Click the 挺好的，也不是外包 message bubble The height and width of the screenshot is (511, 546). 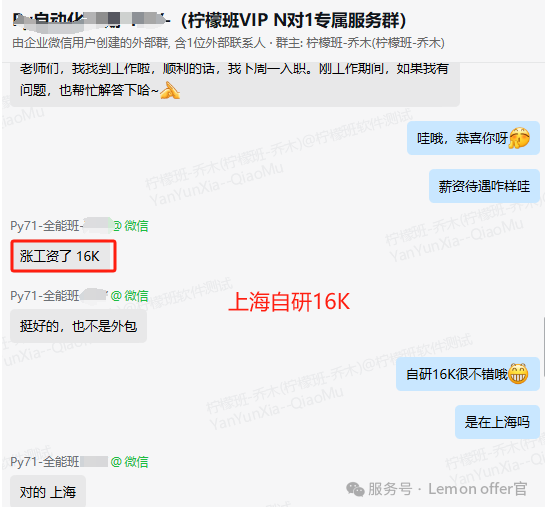tap(78, 326)
